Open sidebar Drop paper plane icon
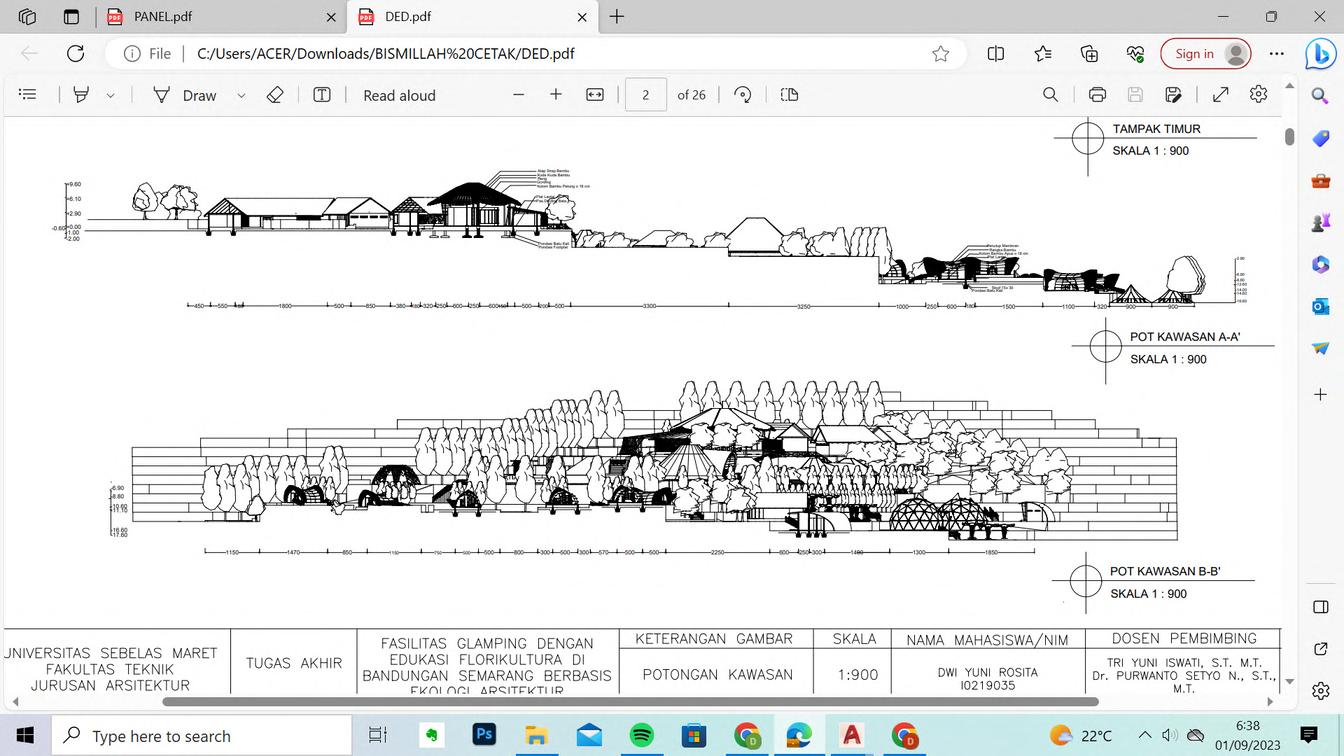This screenshot has width=1344, height=756. coord(1320,348)
